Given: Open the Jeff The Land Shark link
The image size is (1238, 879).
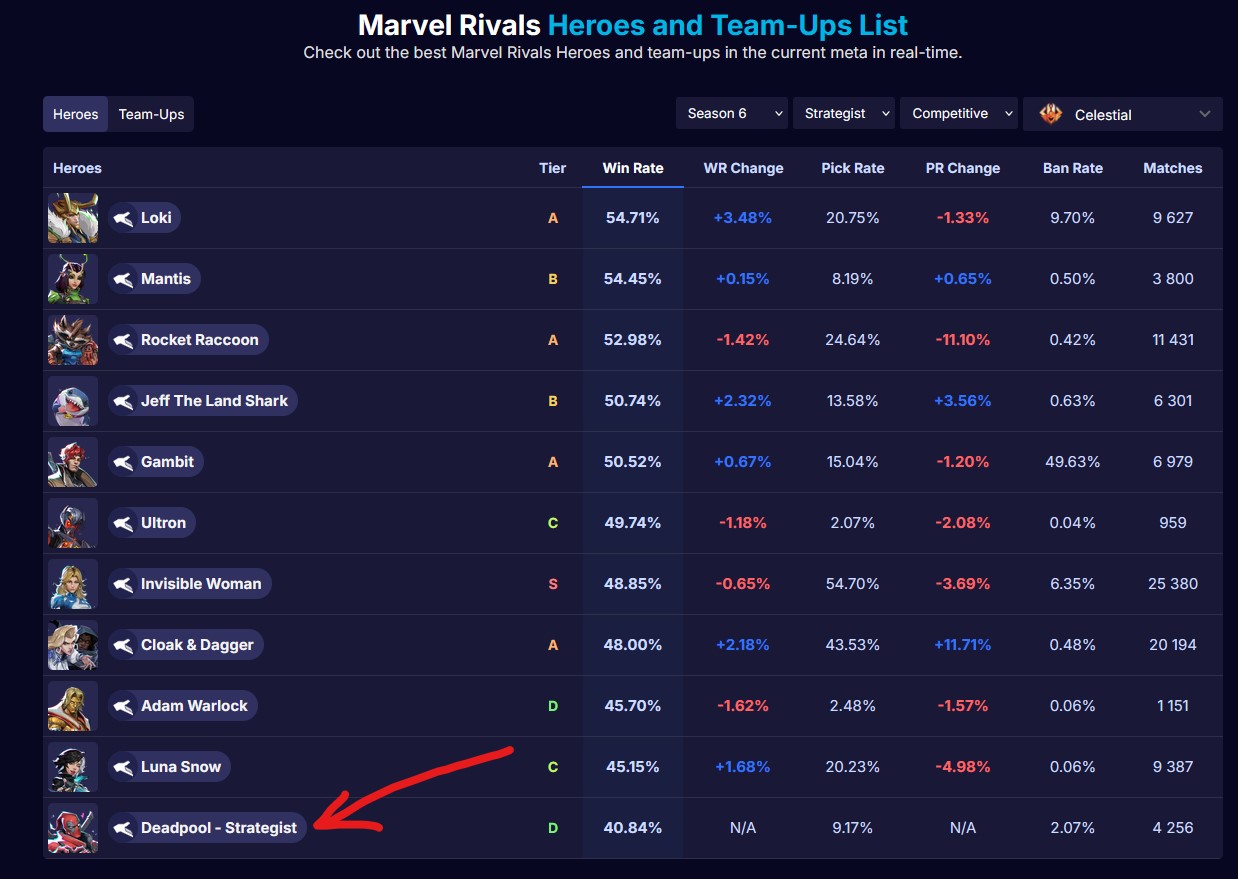Looking at the screenshot, I should tap(202, 401).
